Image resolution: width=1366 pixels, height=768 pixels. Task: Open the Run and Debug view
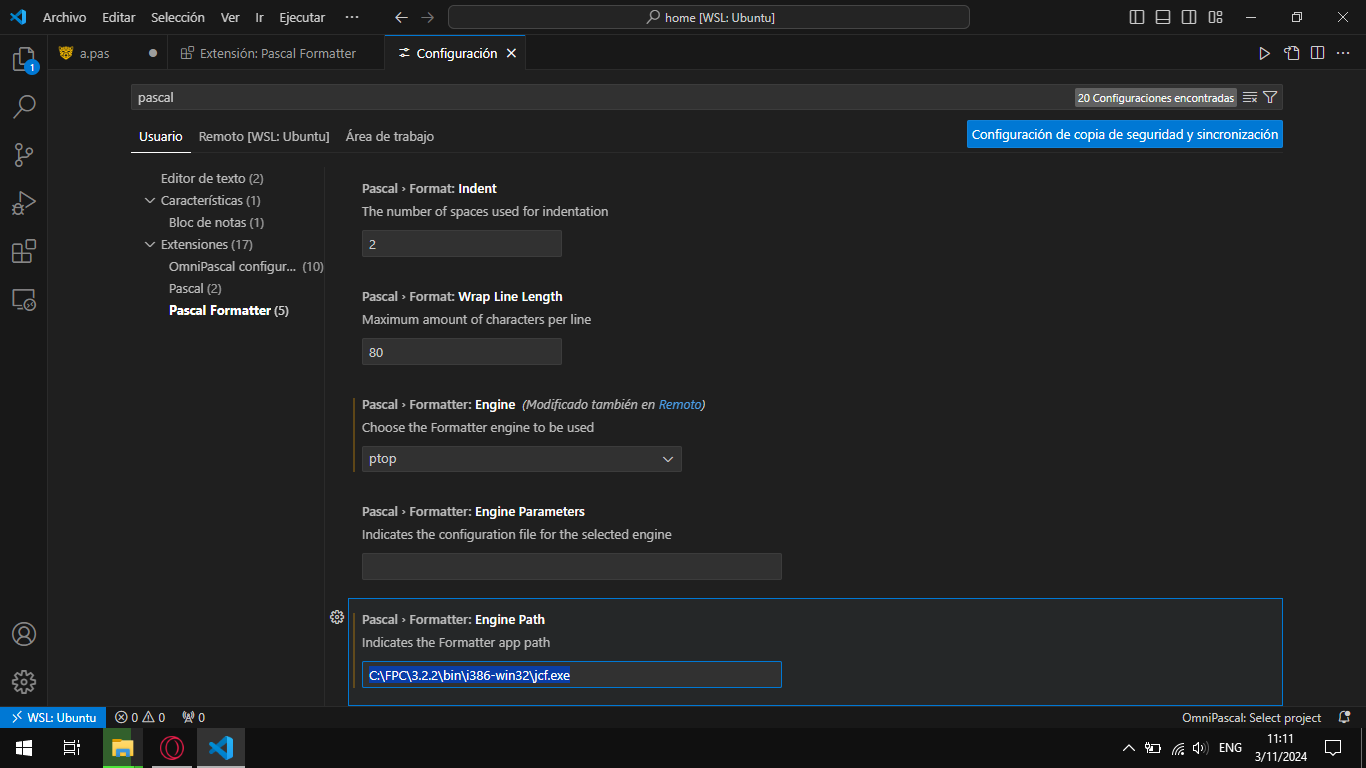[x=24, y=202]
